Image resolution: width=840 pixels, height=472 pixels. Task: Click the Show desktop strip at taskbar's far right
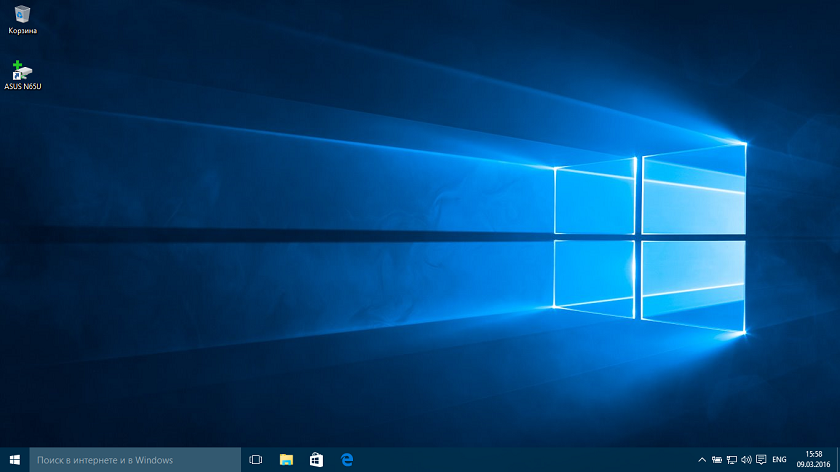838,460
